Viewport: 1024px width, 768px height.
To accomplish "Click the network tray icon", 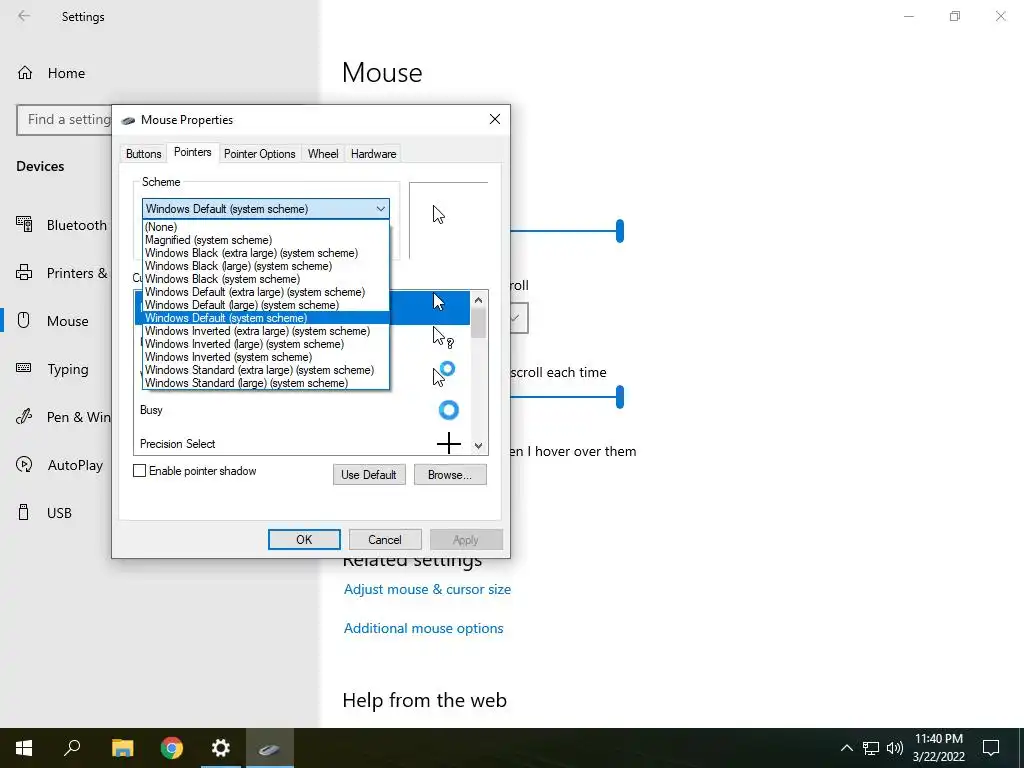I will (x=871, y=748).
